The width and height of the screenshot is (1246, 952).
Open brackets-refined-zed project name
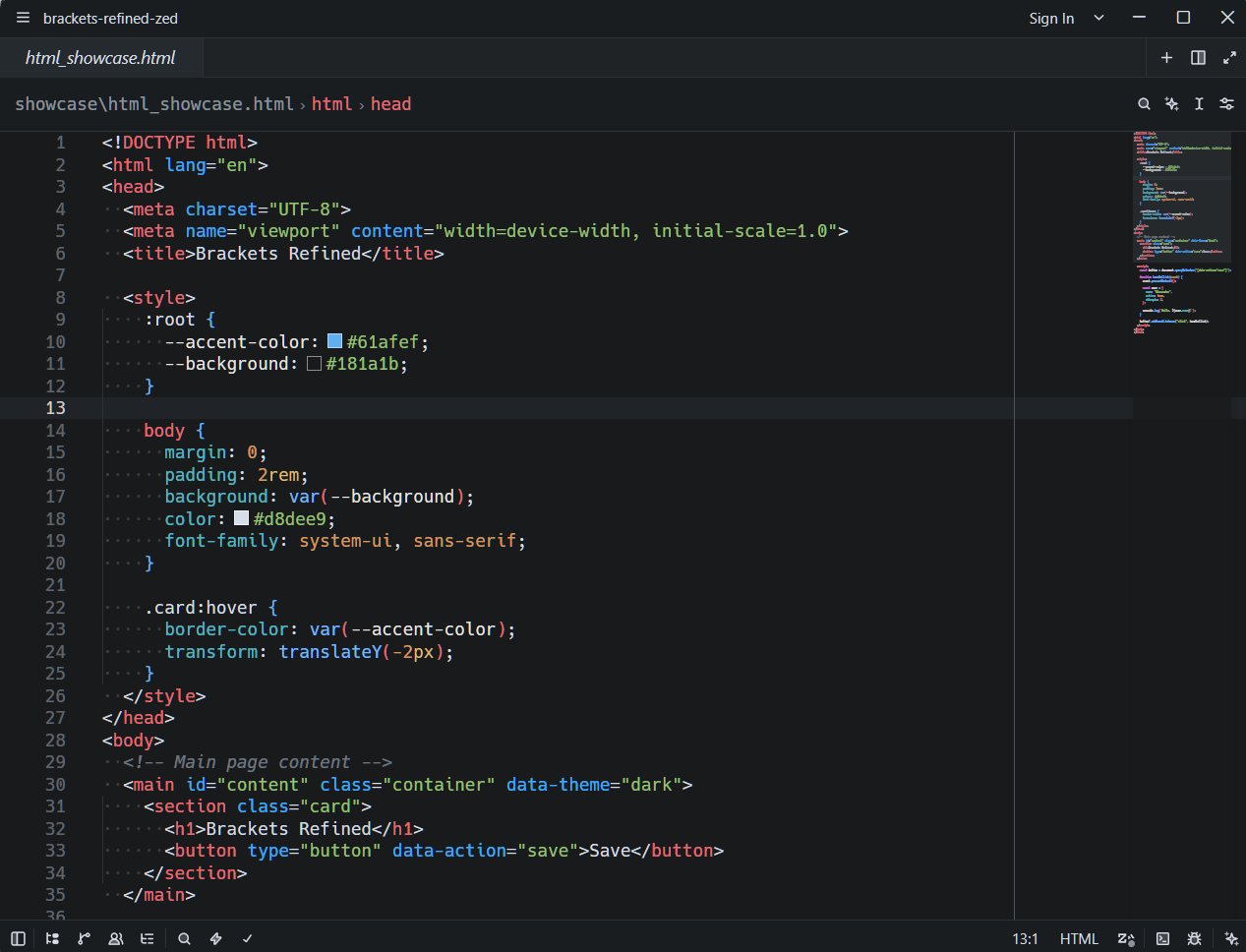point(110,18)
